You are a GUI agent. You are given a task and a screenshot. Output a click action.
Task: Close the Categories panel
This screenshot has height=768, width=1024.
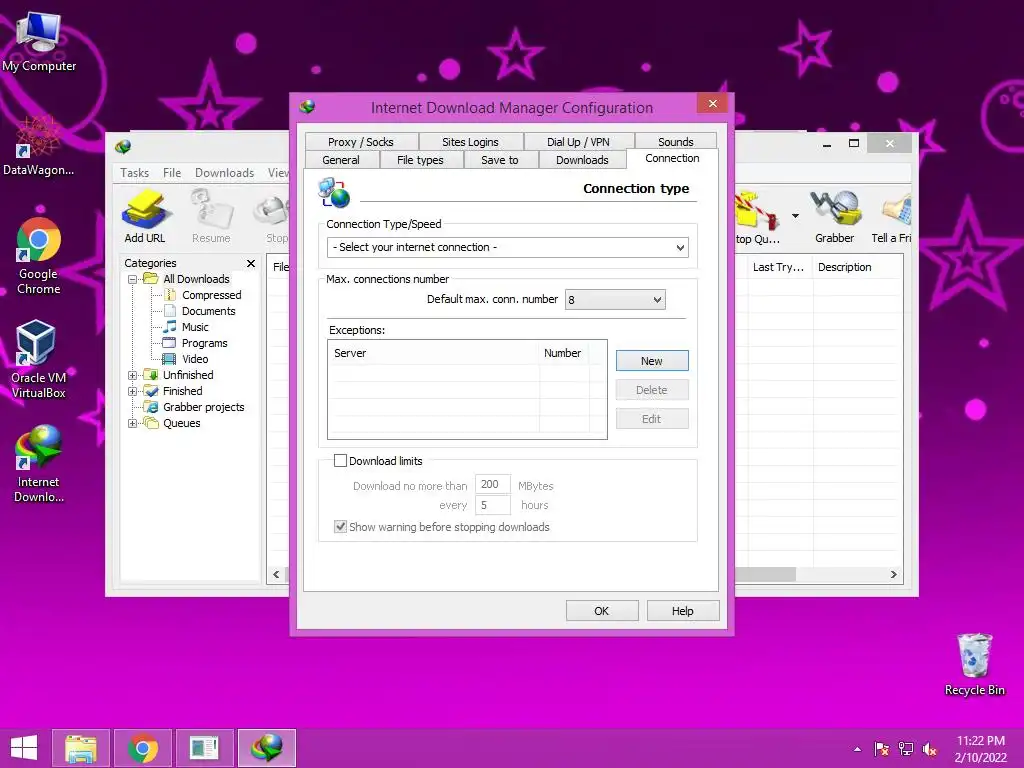point(251,263)
